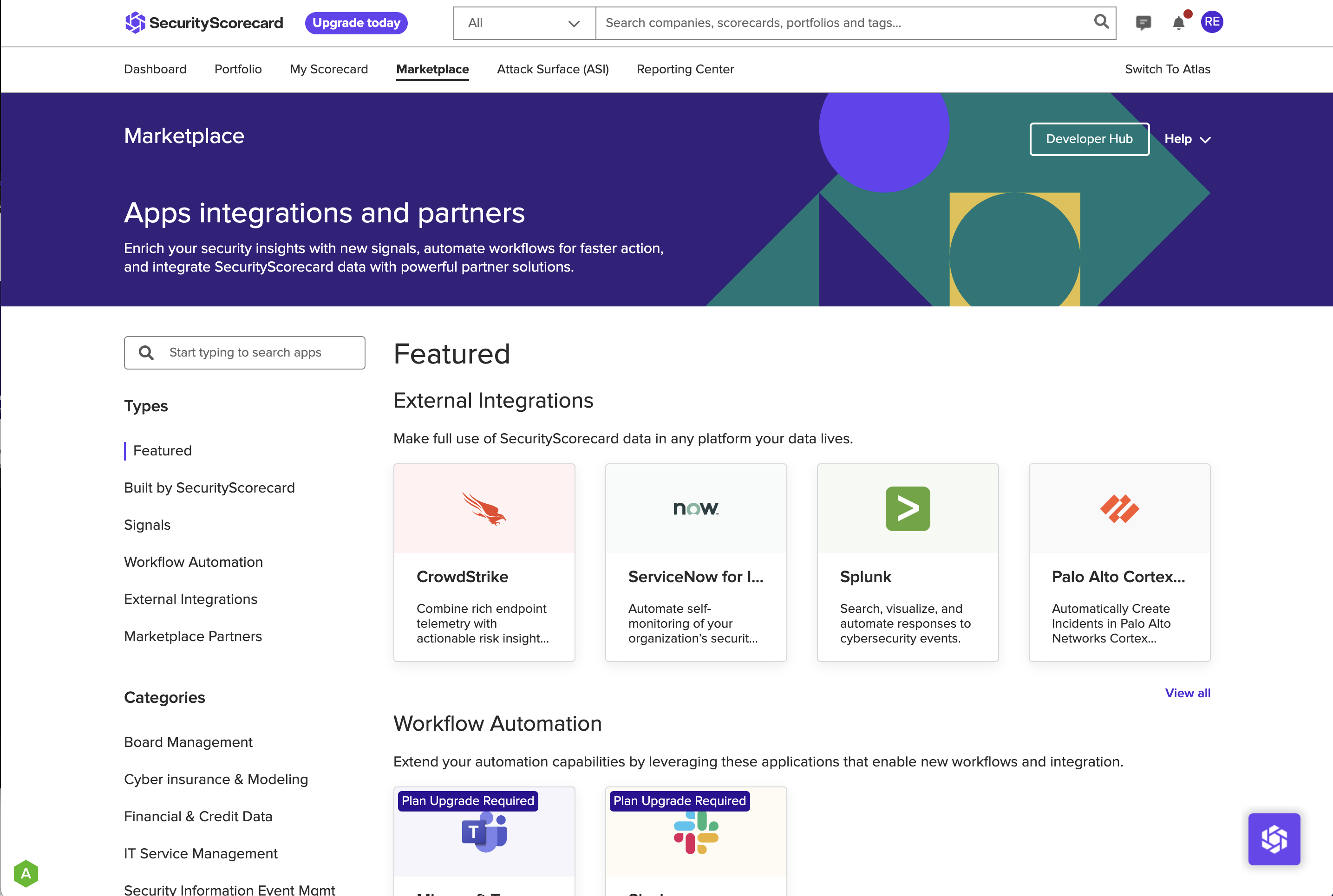Click the Palo Alto Cortex logo
1333x896 pixels.
coord(1118,508)
